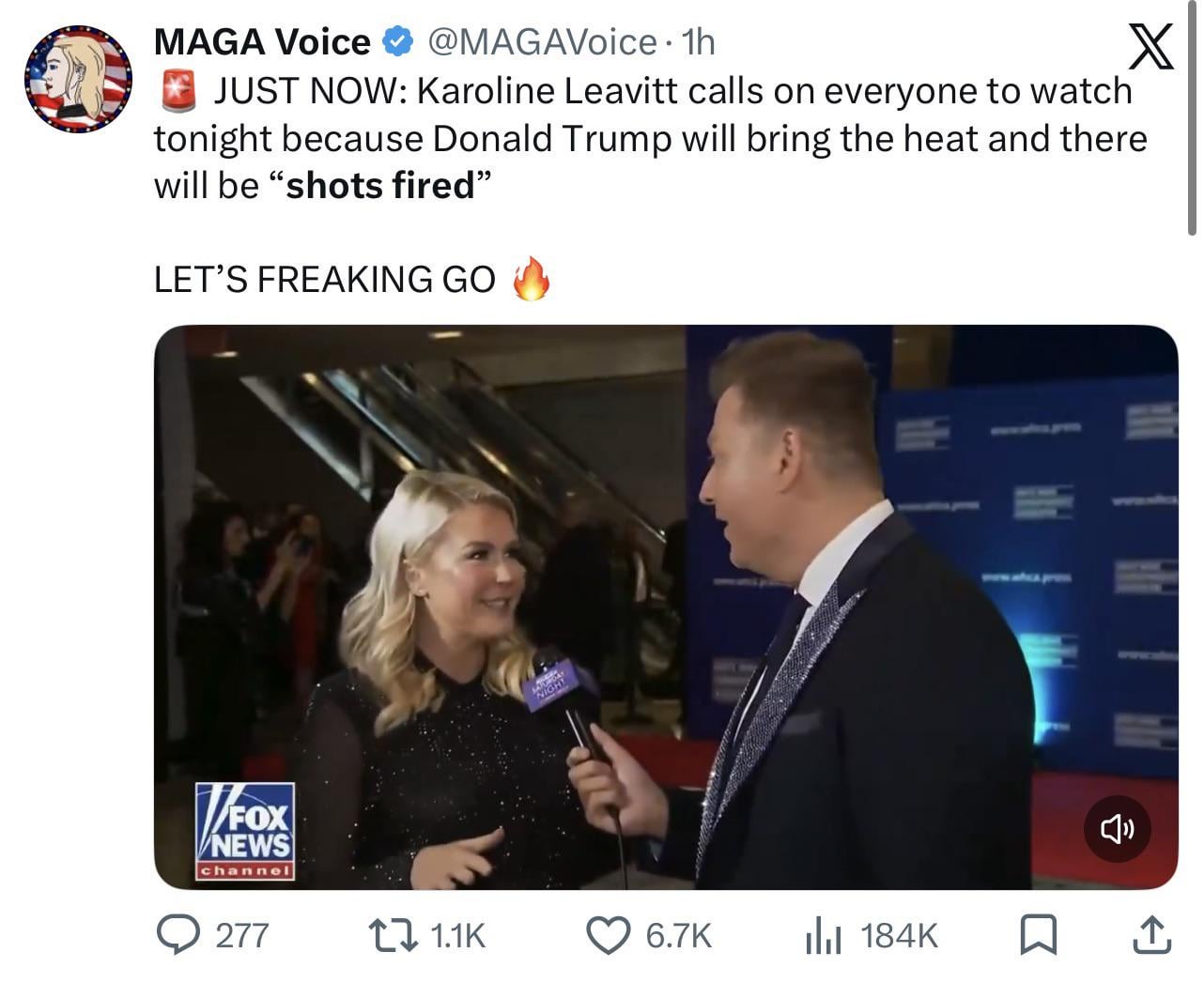This screenshot has height=983, width=1204.
Task: Open the @MAGAVoice handle link
Action: (542, 41)
